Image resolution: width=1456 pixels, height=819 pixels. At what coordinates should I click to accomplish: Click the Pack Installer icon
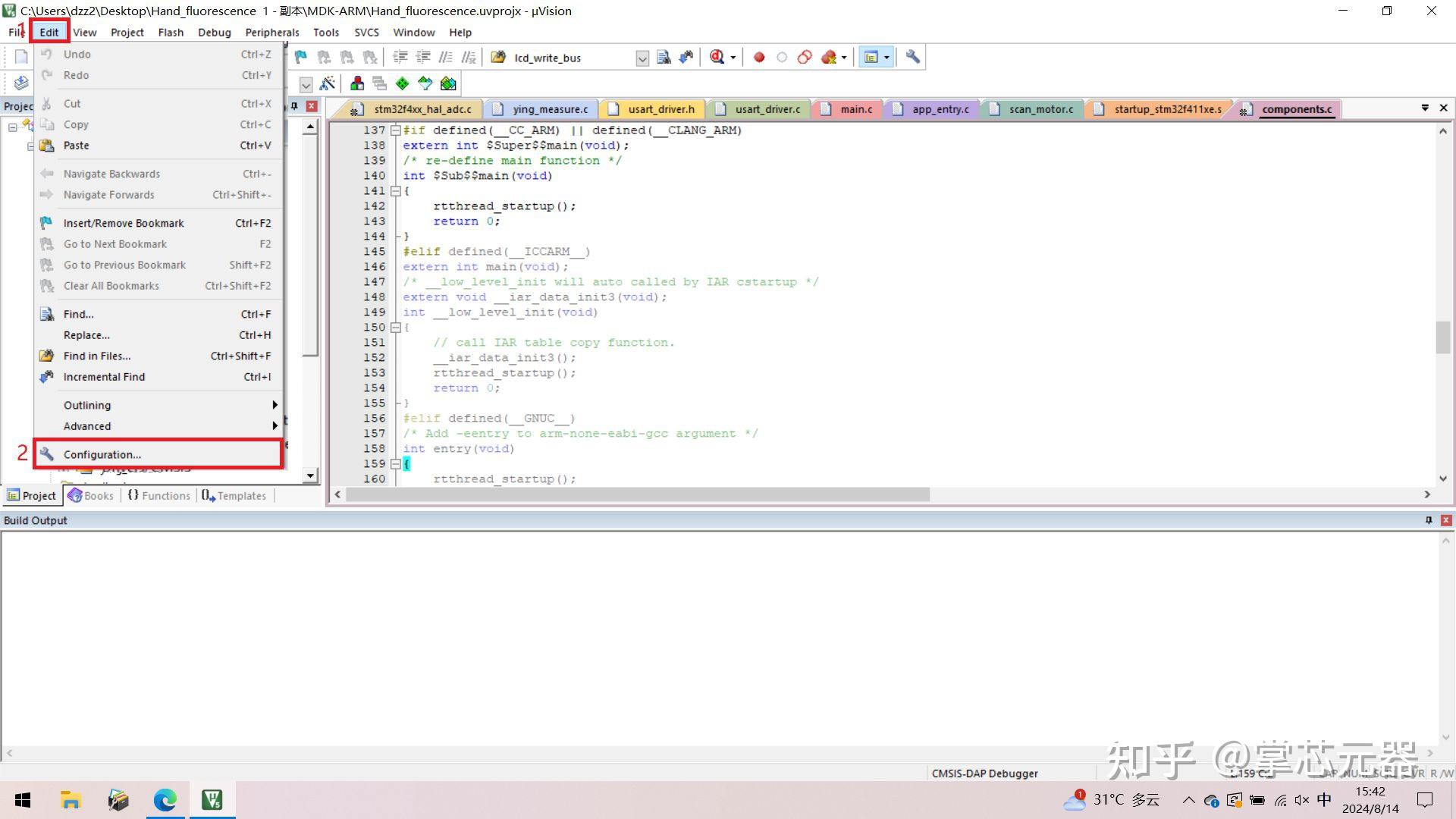(448, 83)
